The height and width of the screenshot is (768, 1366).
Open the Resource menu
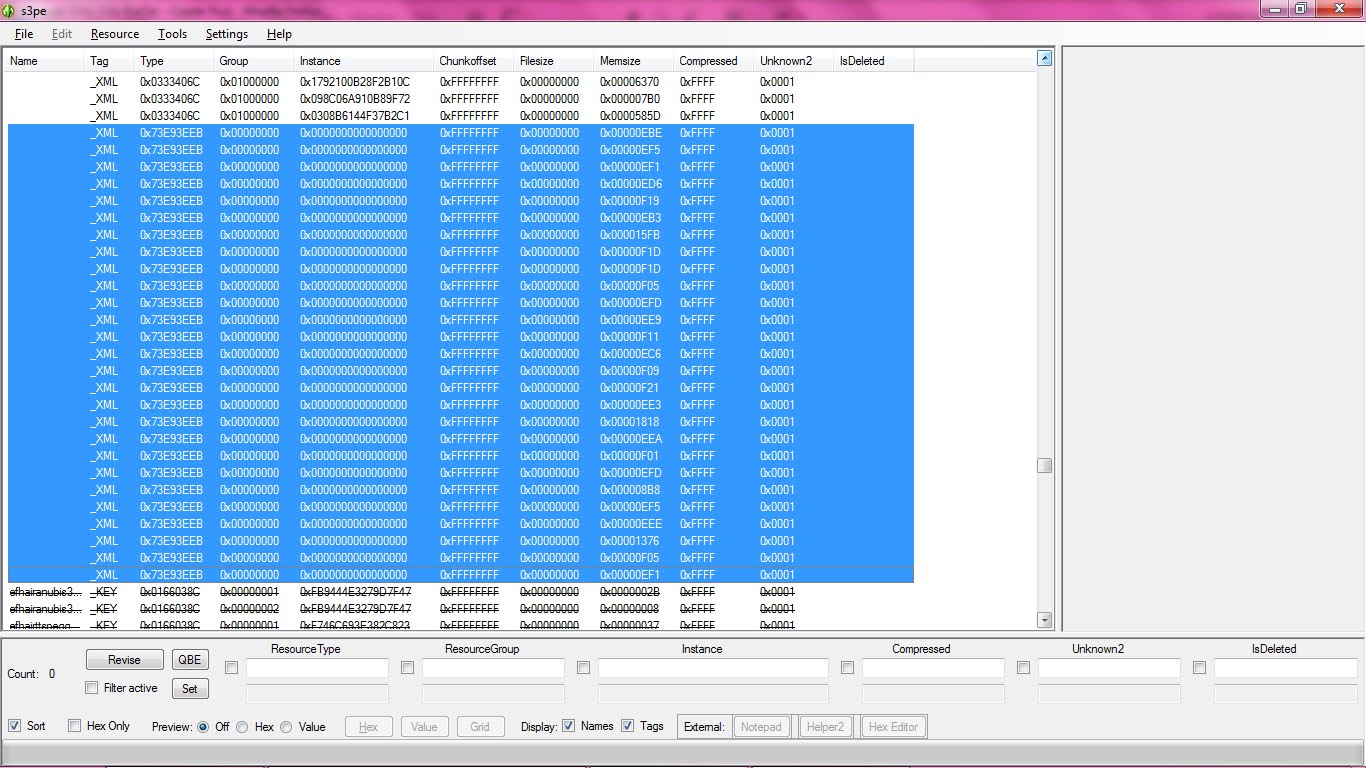point(113,33)
